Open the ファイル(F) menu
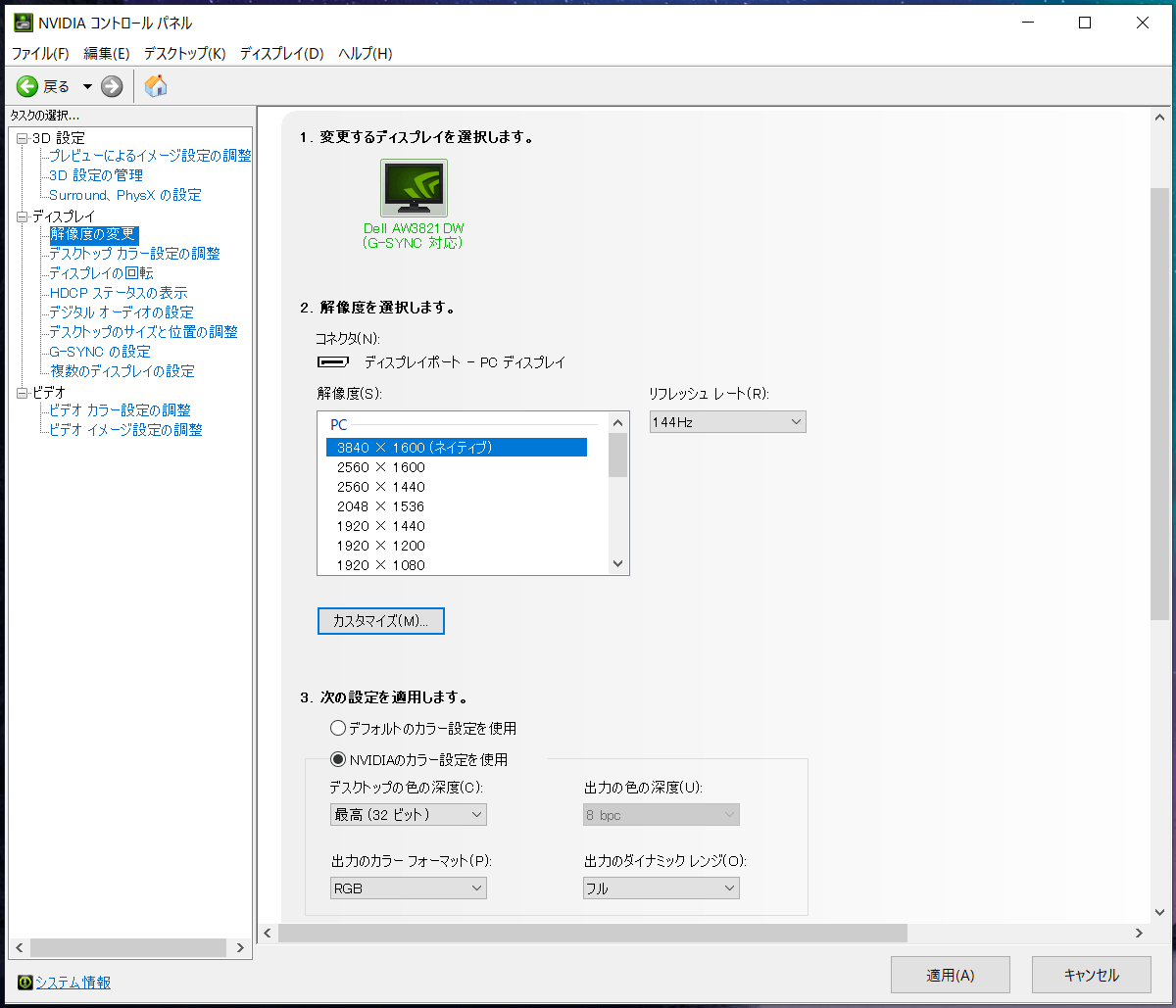Screen dimensions: 1176x1008 click(40, 53)
